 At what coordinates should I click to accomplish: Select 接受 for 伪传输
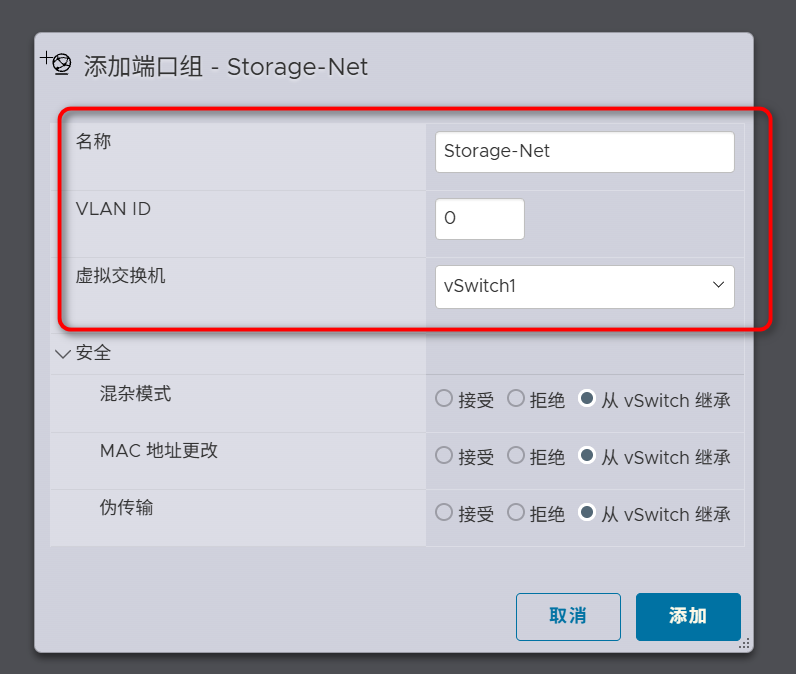(x=444, y=512)
